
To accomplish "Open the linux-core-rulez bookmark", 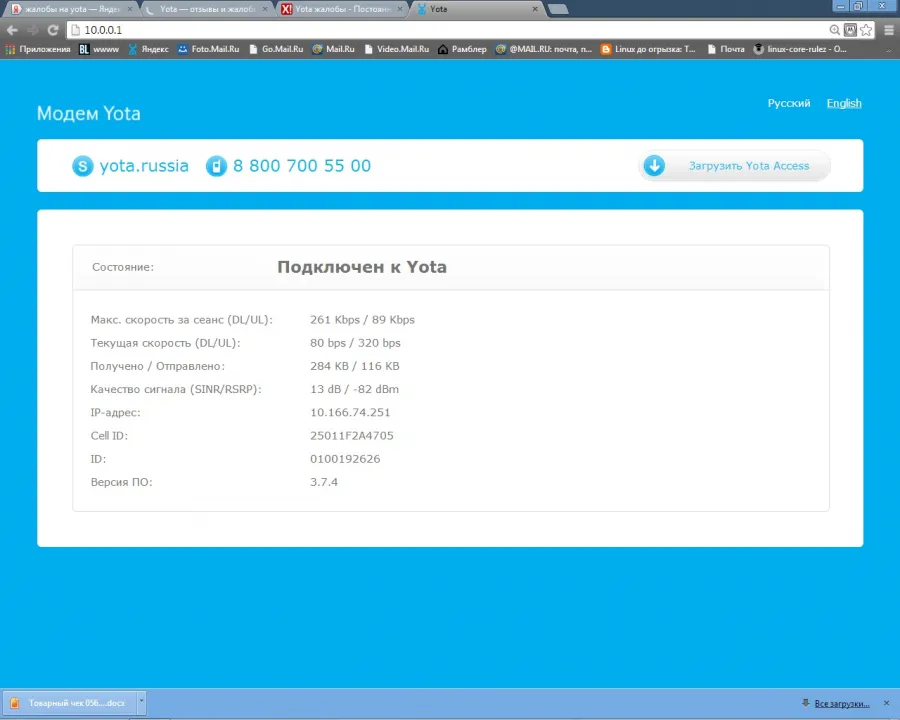I will 800,49.
